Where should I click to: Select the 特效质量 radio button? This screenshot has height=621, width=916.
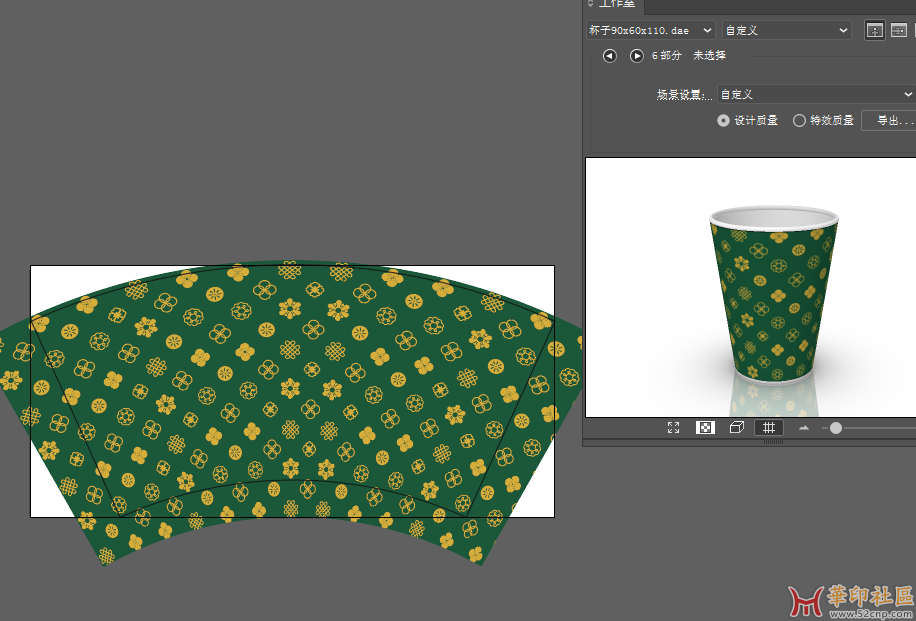[x=799, y=120]
